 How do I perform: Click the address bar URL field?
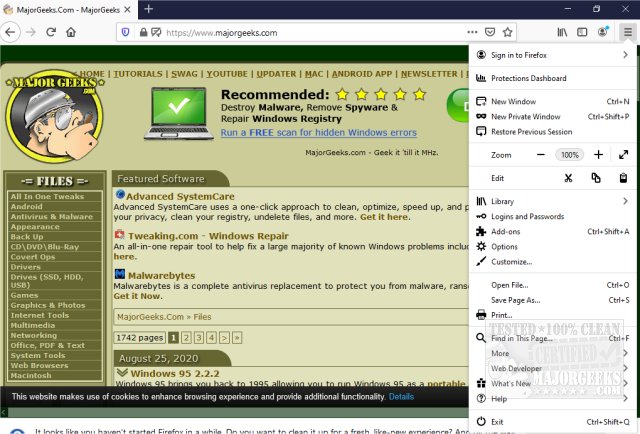point(314,33)
